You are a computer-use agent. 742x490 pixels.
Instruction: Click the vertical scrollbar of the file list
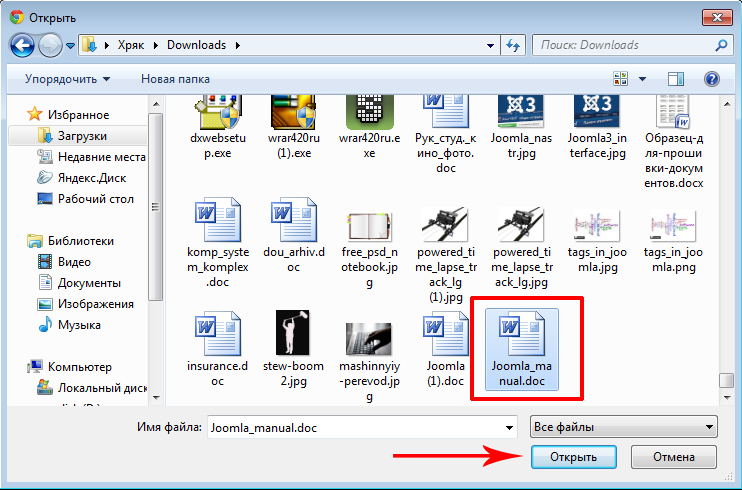tap(727, 250)
